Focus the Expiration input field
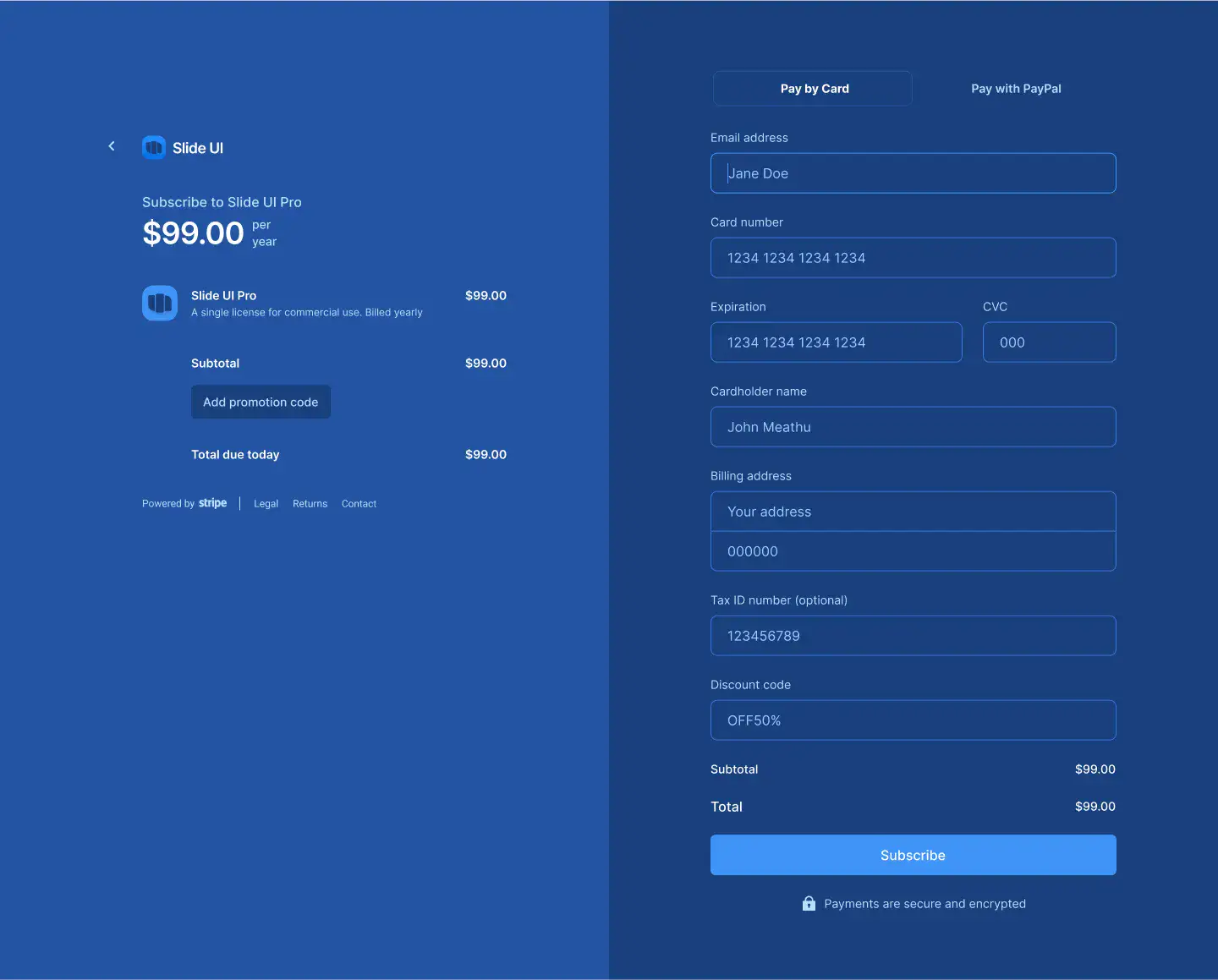 coord(837,342)
